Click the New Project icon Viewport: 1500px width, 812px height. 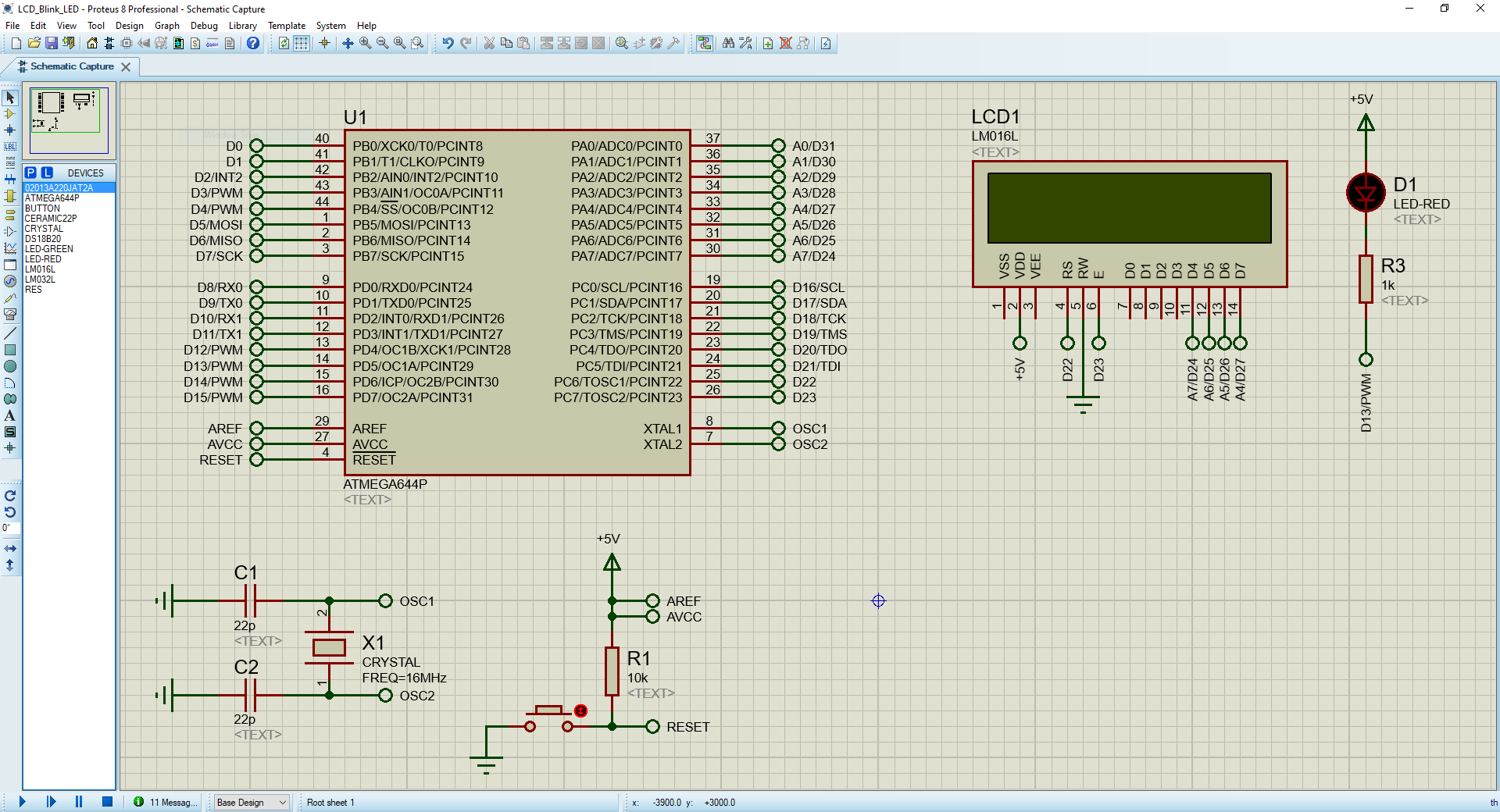pyautogui.click(x=16, y=43)
